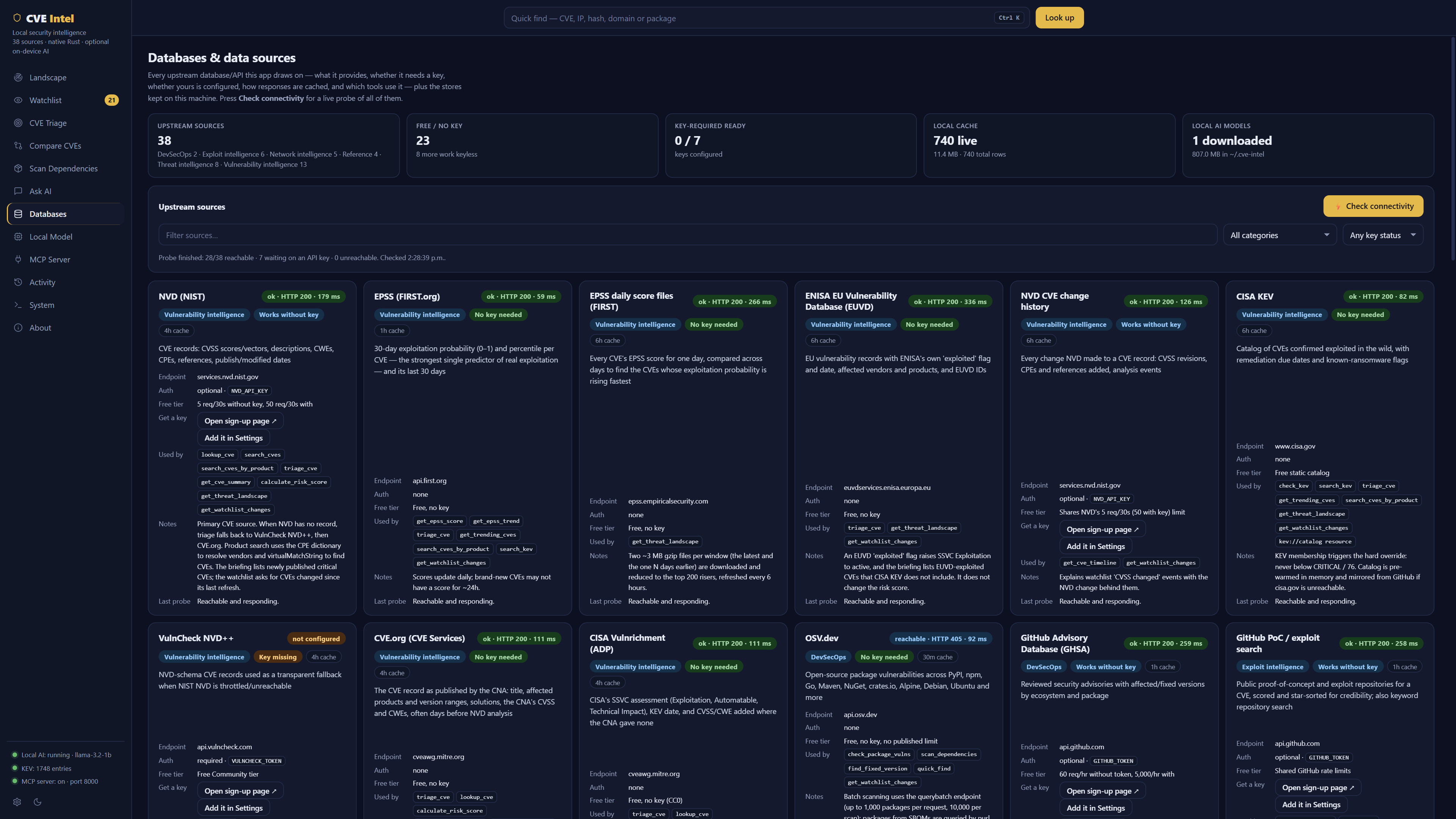Click the Quick find search box
Screen dimensions: 1456x819
(766, 18)
